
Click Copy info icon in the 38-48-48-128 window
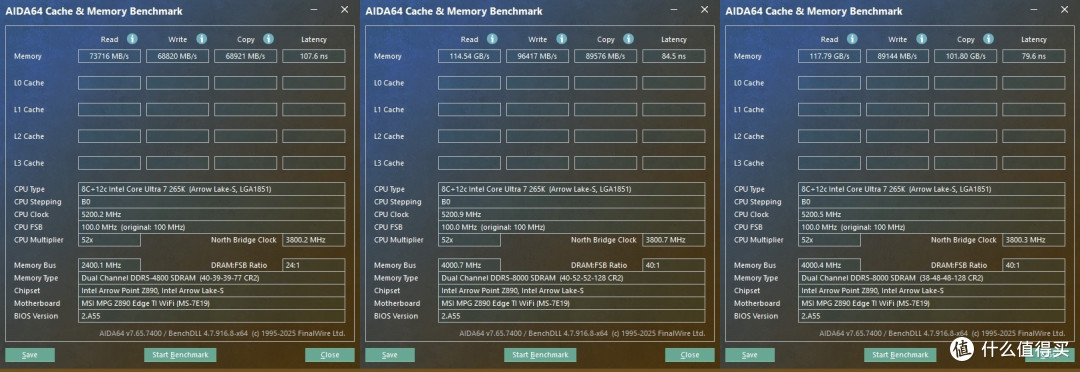(x=988, y=39)
